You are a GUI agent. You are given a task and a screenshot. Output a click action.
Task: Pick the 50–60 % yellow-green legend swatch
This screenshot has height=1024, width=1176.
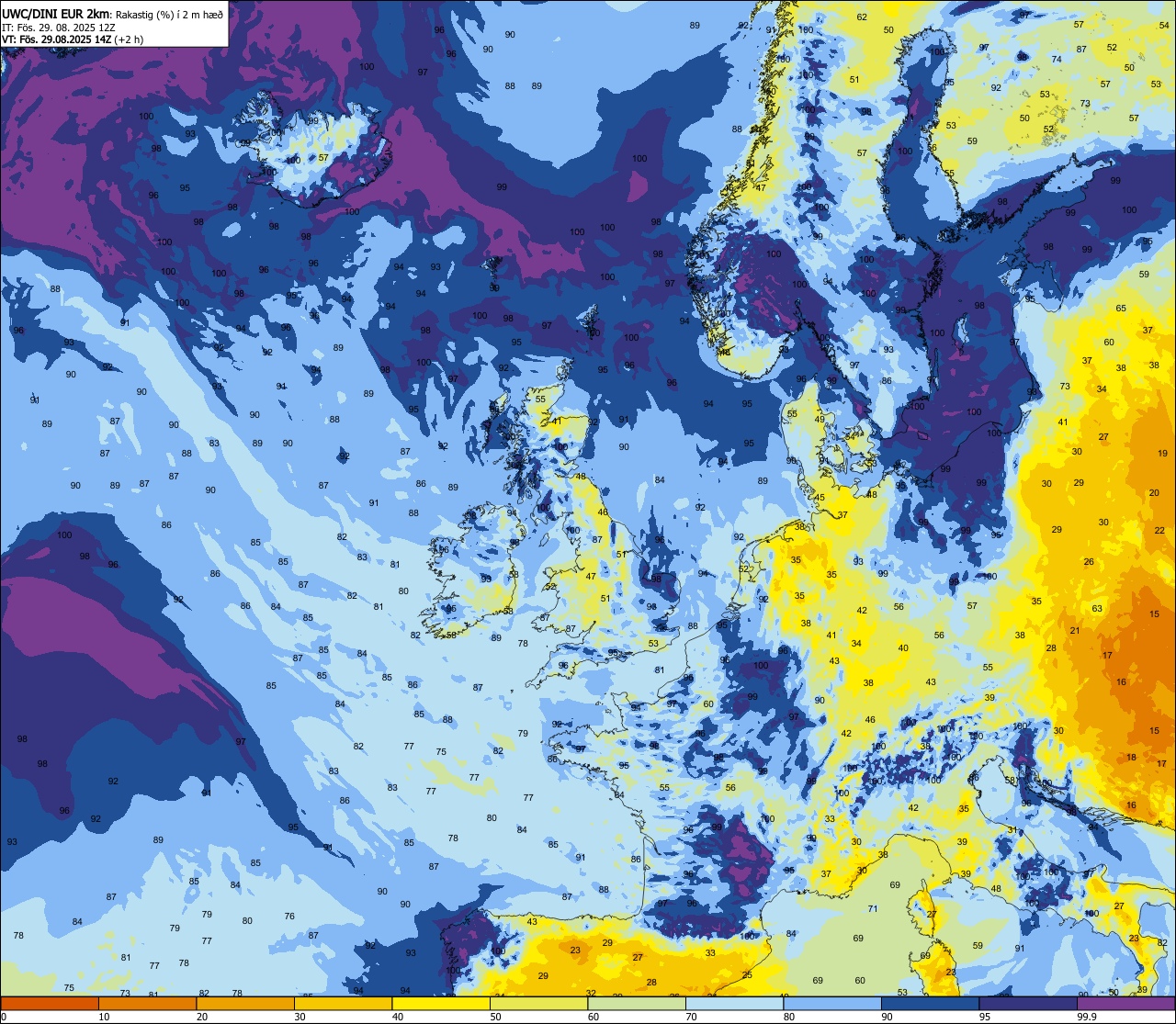[x=538, y=1003]
